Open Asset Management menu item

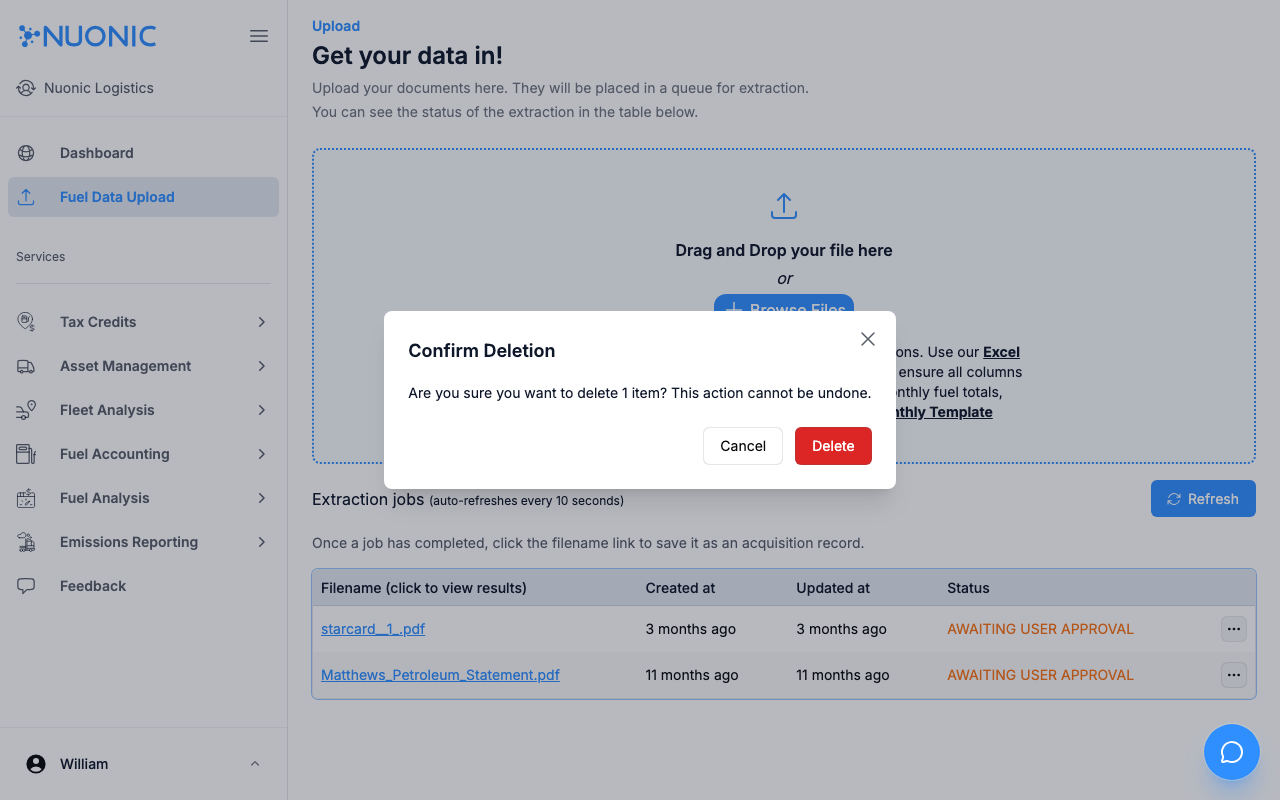coord(143,366)
